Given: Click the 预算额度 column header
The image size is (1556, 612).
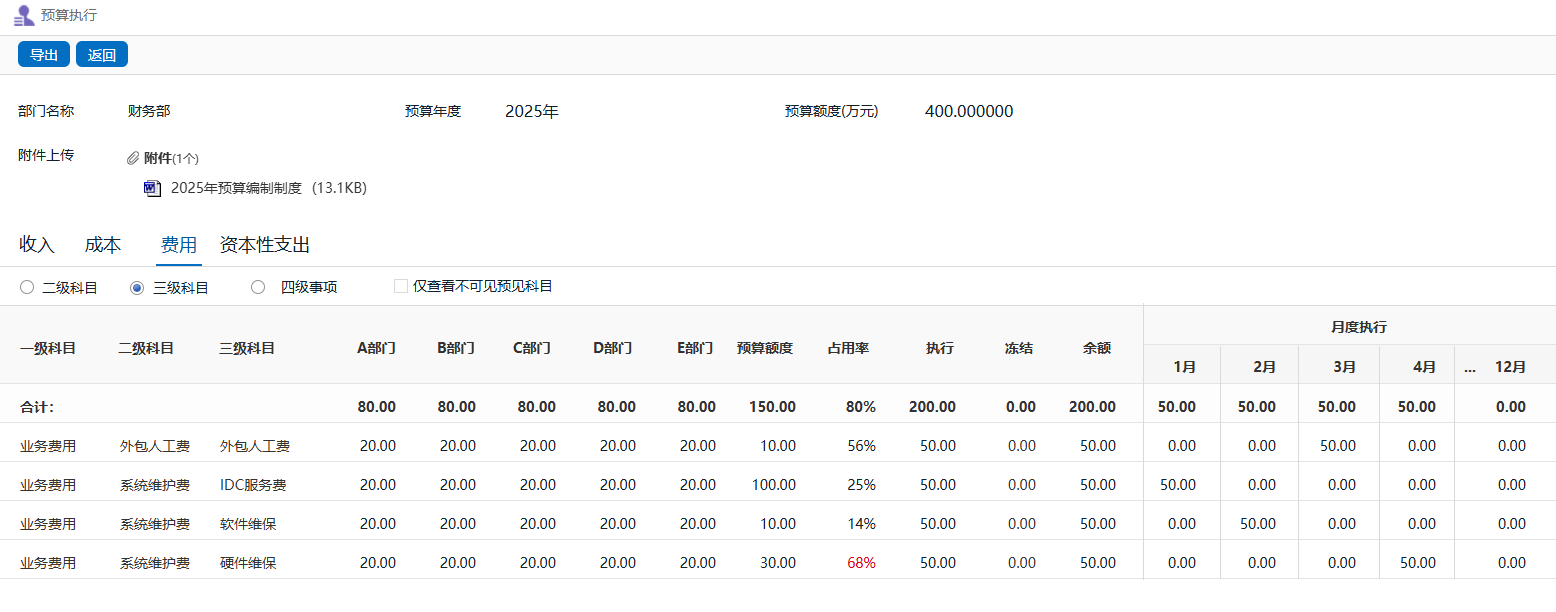Looking at the screenshot, I should (x=765, y=348).
